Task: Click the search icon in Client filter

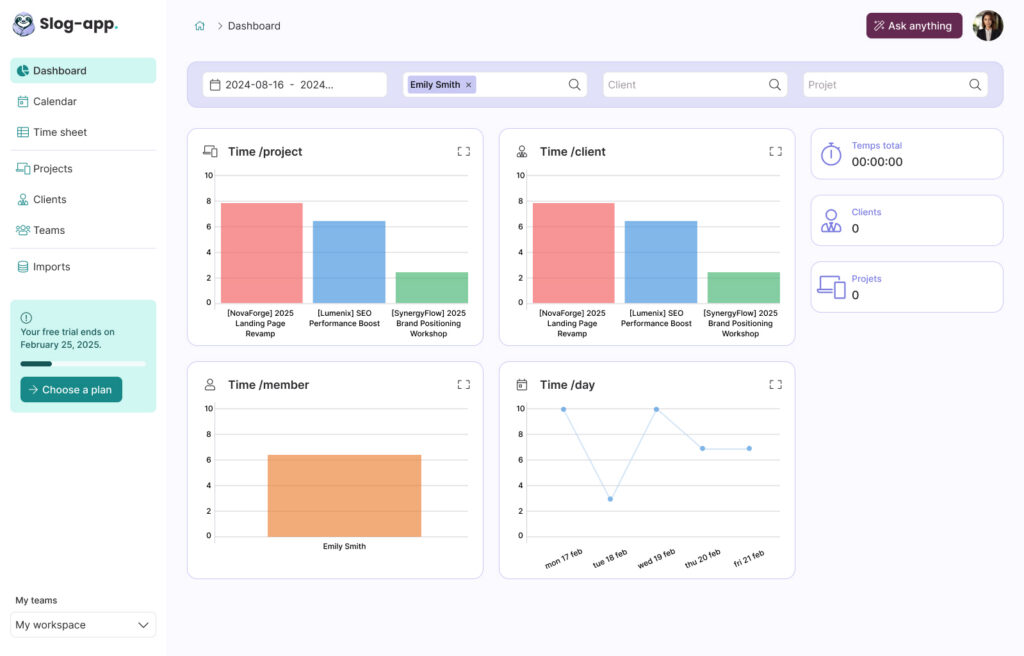Action: click(775, 85)
